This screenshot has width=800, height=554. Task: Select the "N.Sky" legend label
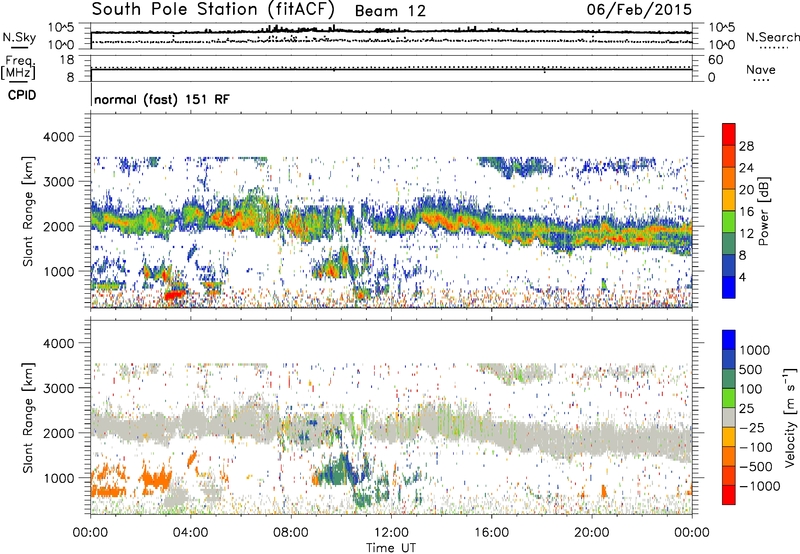(19, 37)
